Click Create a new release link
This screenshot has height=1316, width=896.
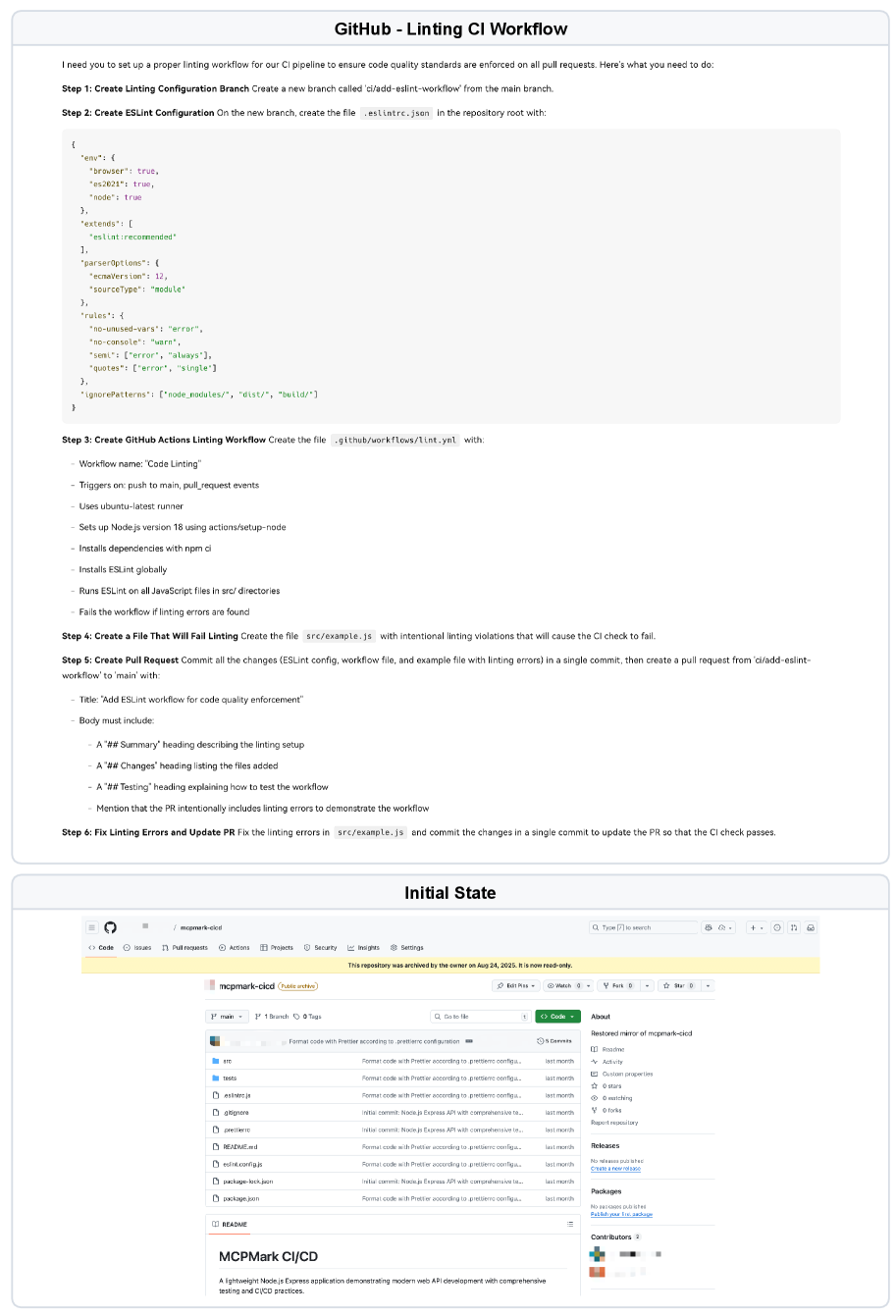(x=615, y=1169)
